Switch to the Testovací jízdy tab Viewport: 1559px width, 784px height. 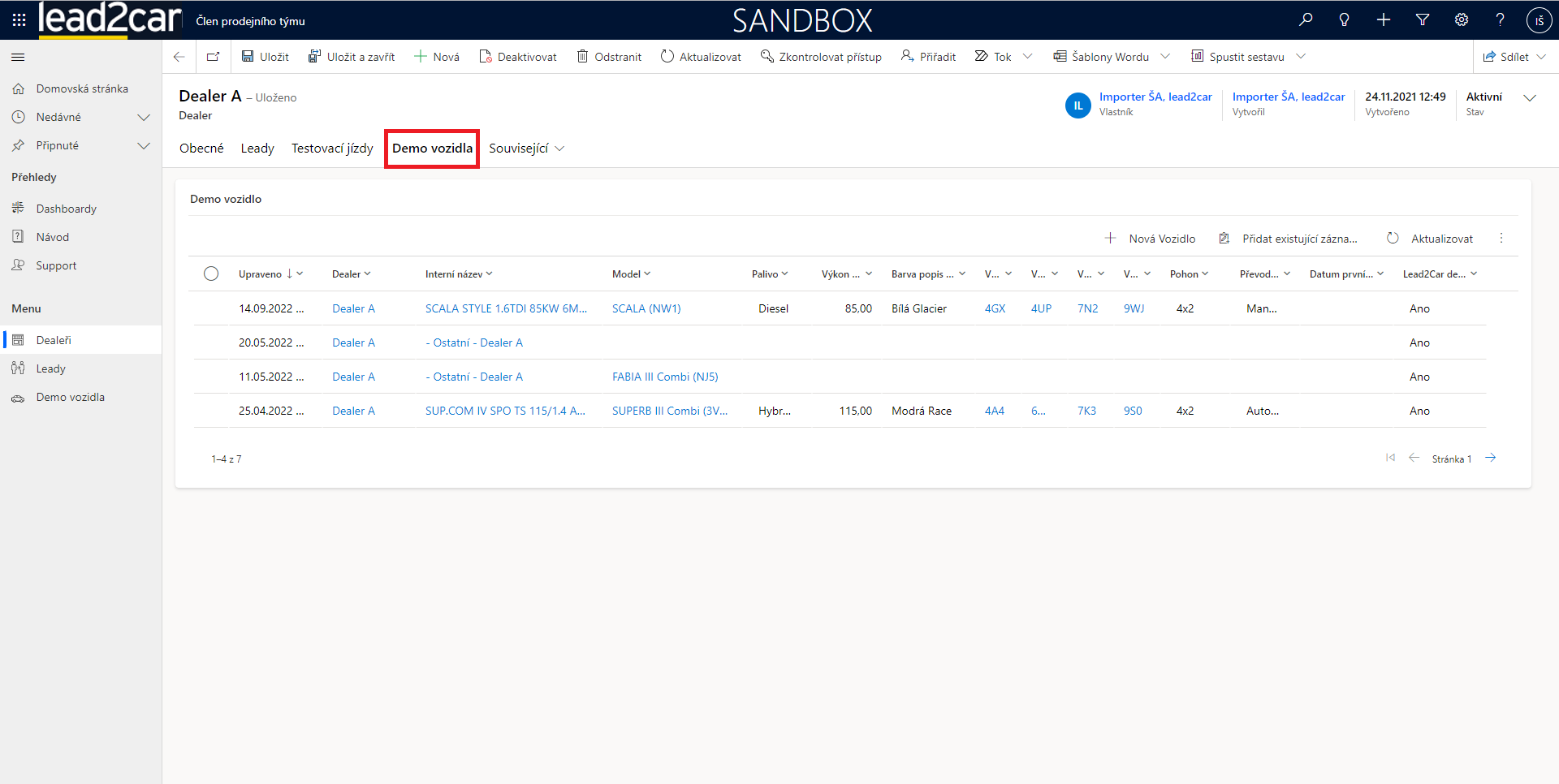point(332,149)
